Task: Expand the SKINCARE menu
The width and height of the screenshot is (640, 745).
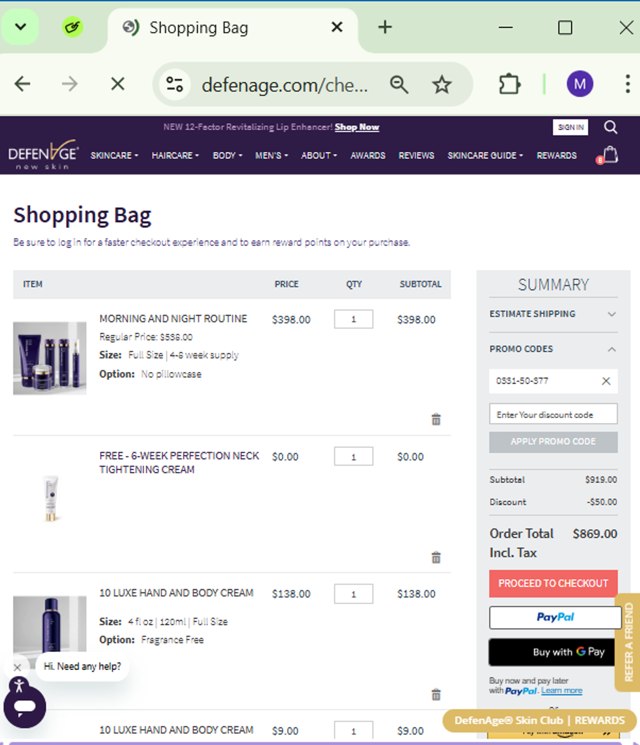Action: pyautogui.click(x=114, y=155)
